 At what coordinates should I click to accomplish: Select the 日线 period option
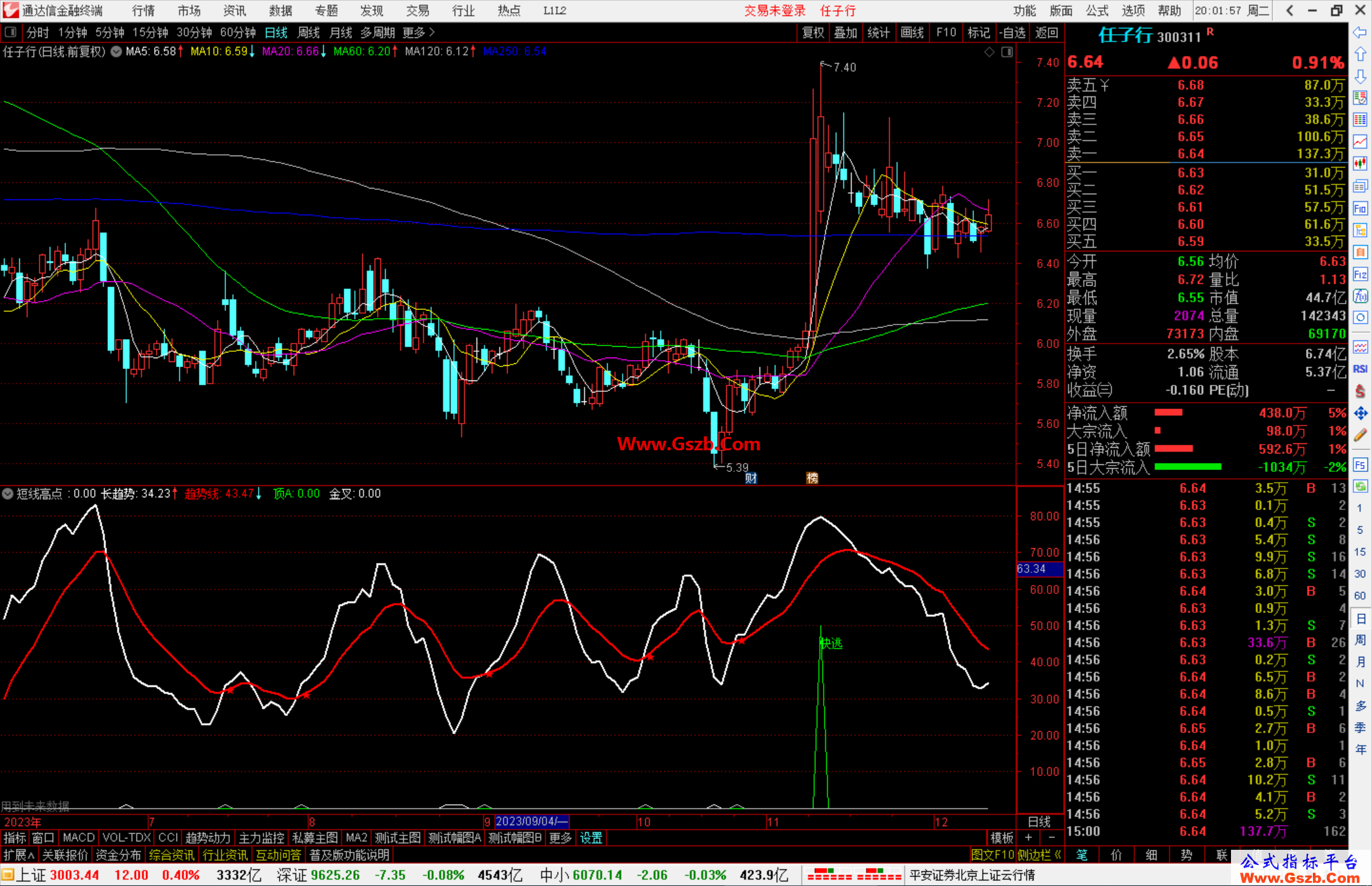[276, 32]
